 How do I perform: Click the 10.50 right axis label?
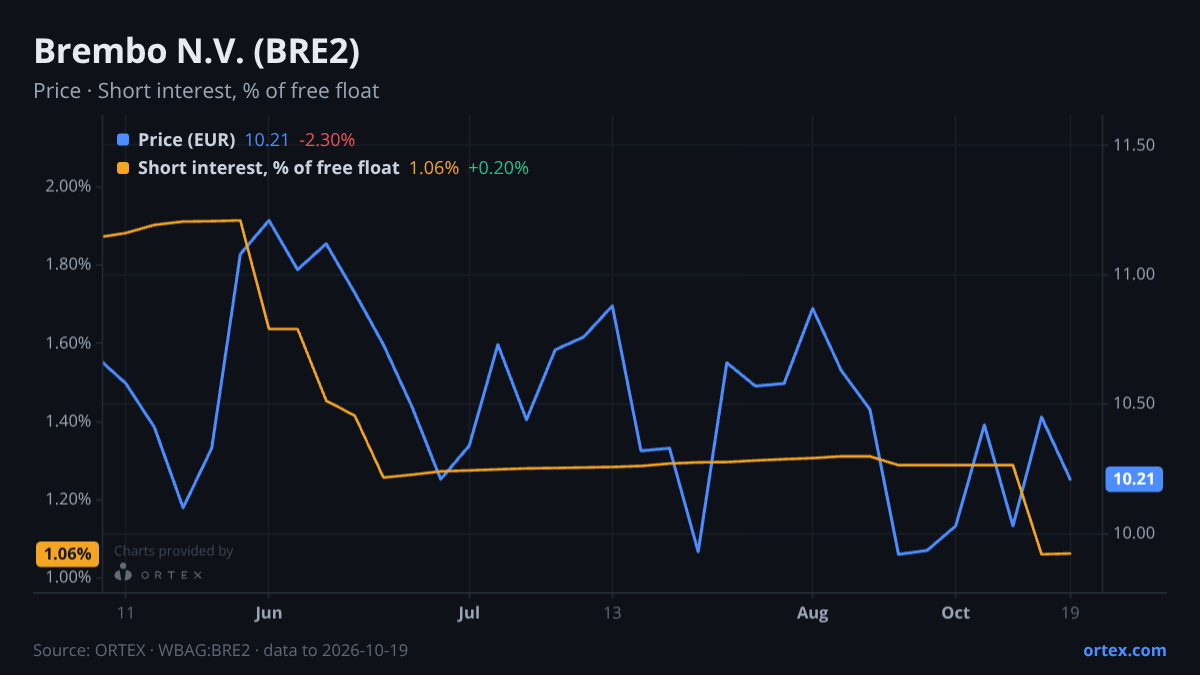click(1134, 403)
